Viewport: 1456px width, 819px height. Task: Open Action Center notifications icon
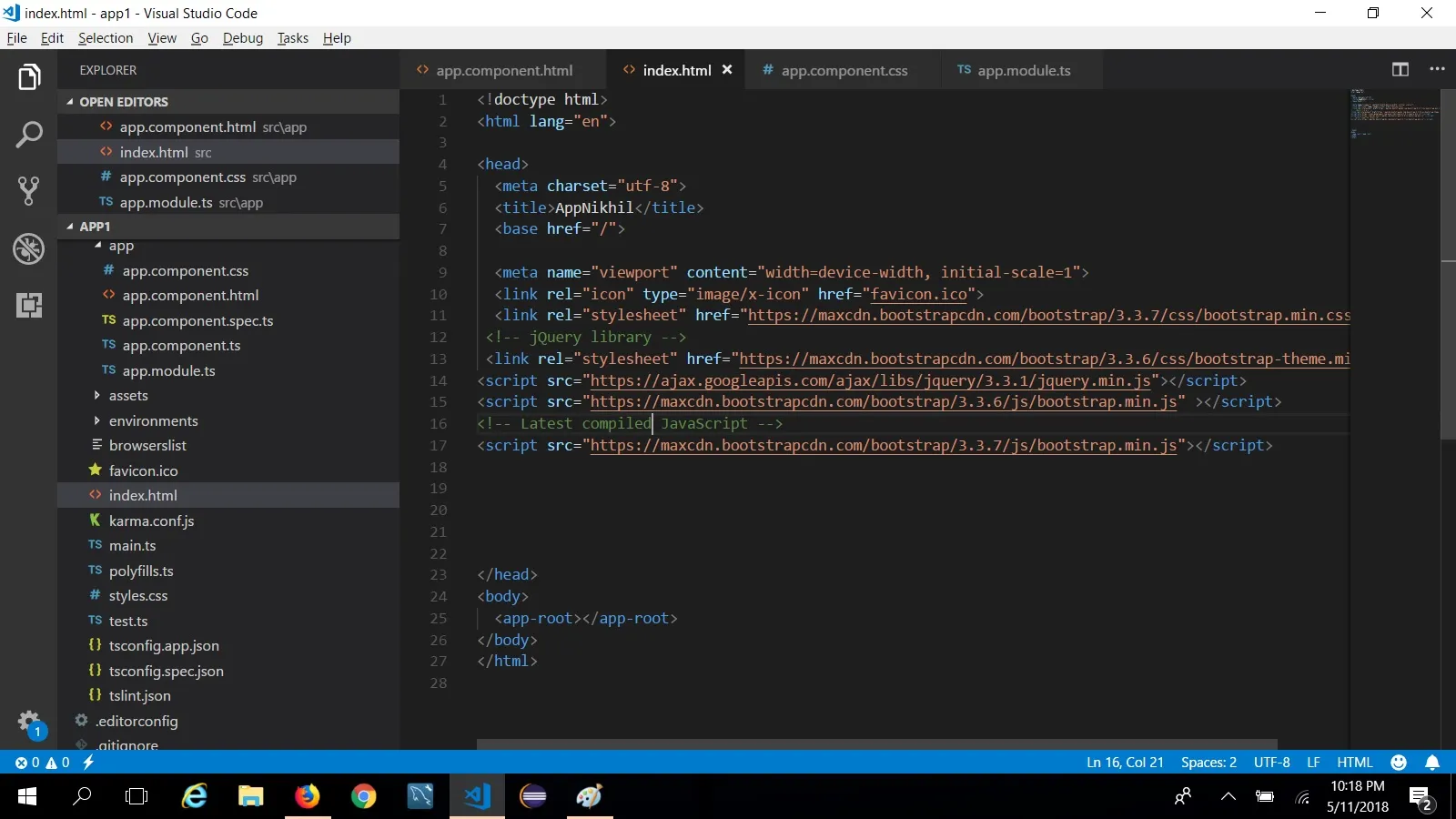(1421, 798)
